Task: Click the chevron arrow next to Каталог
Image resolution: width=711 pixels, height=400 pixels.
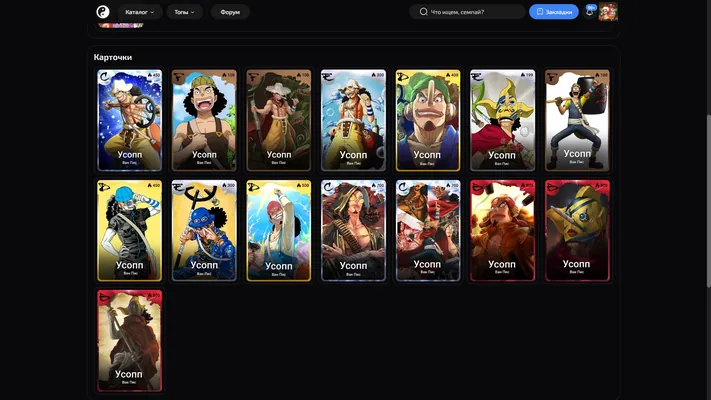Action: coord(152,12)
